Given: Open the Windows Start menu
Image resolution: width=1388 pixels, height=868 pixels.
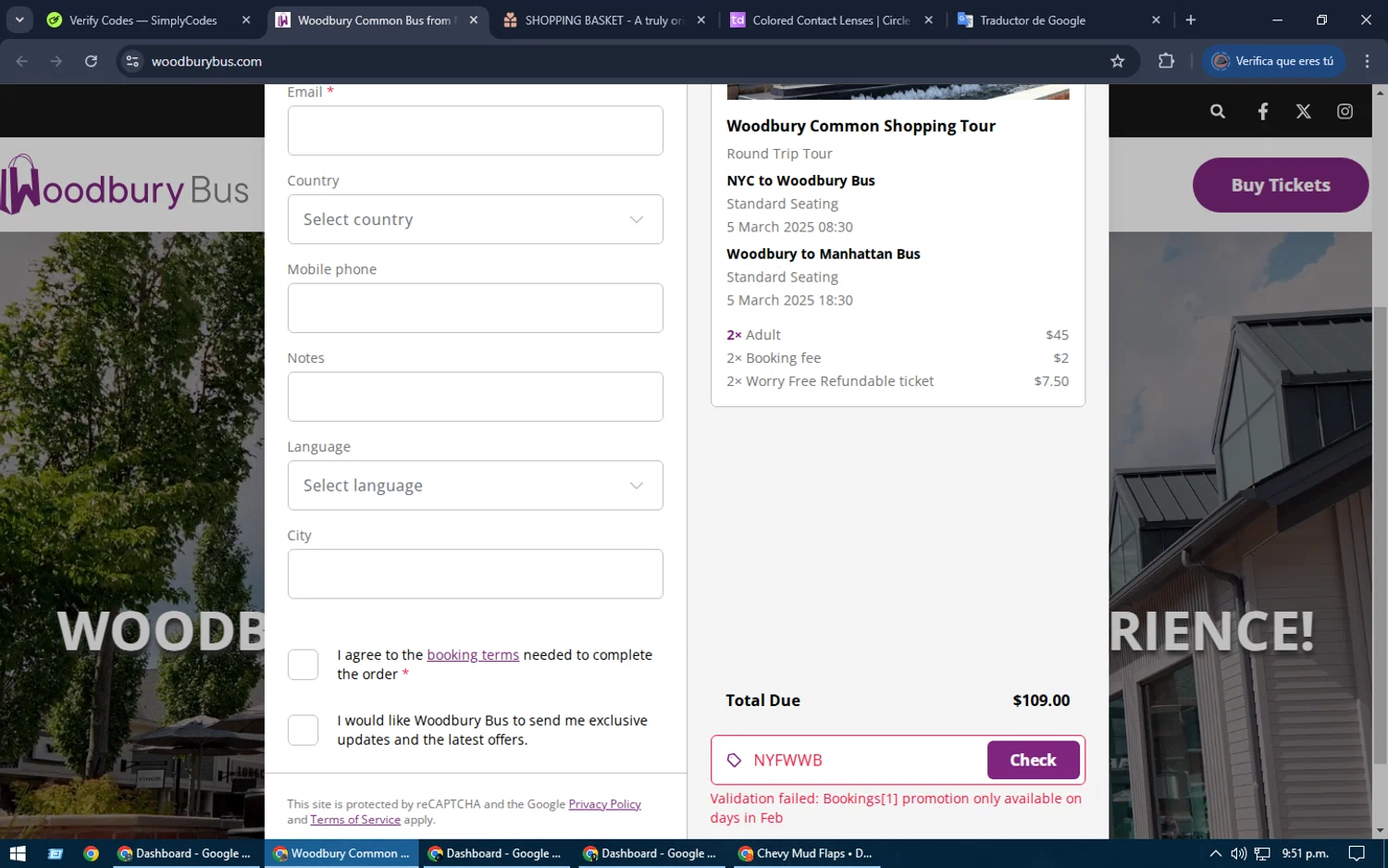Looking at the screenshot, I should pos(18,853).
